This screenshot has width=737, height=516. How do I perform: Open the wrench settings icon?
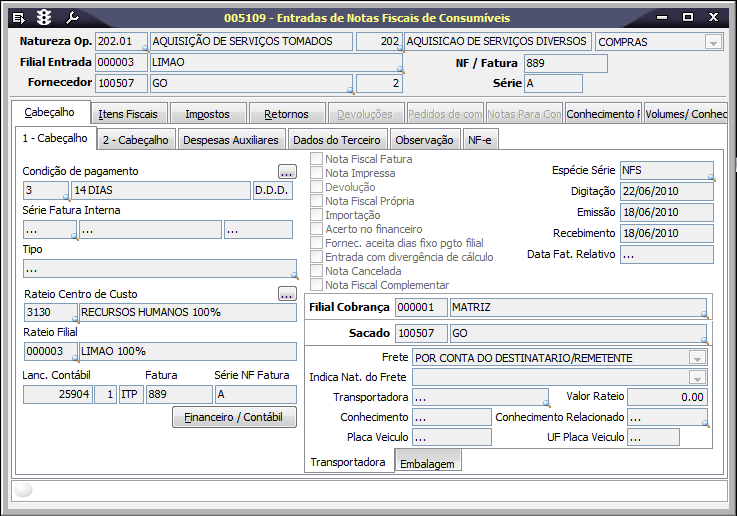pos(72,18)
